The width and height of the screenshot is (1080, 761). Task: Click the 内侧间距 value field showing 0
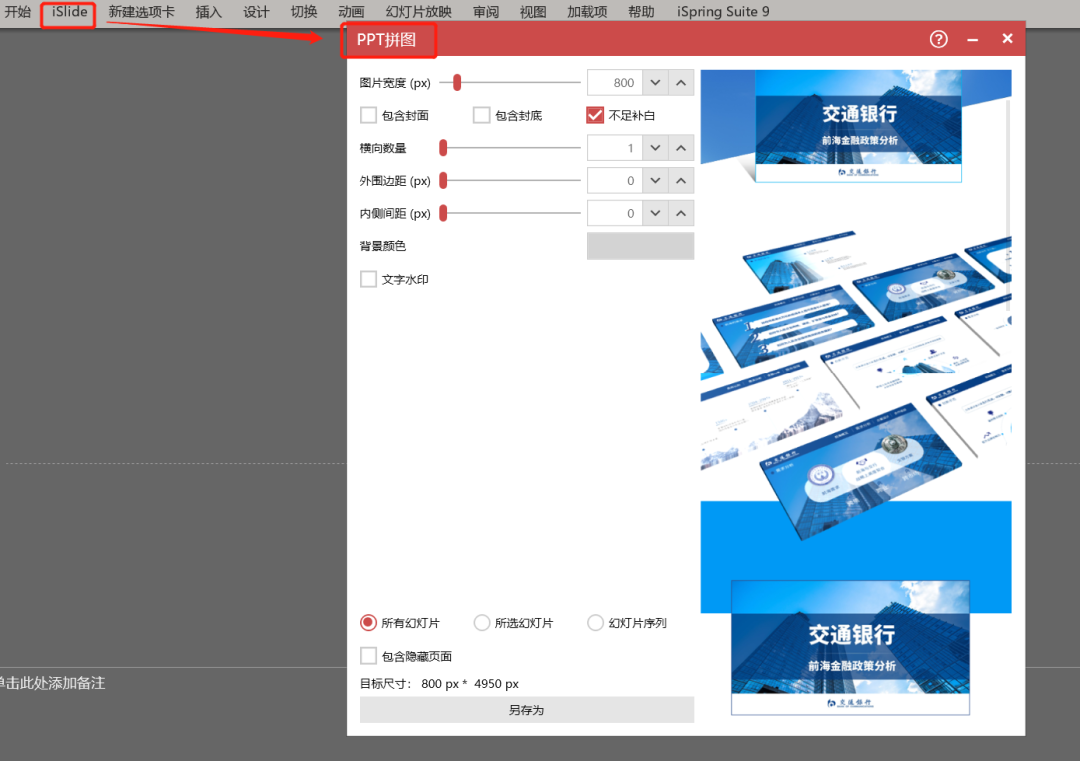click(614, 213)
